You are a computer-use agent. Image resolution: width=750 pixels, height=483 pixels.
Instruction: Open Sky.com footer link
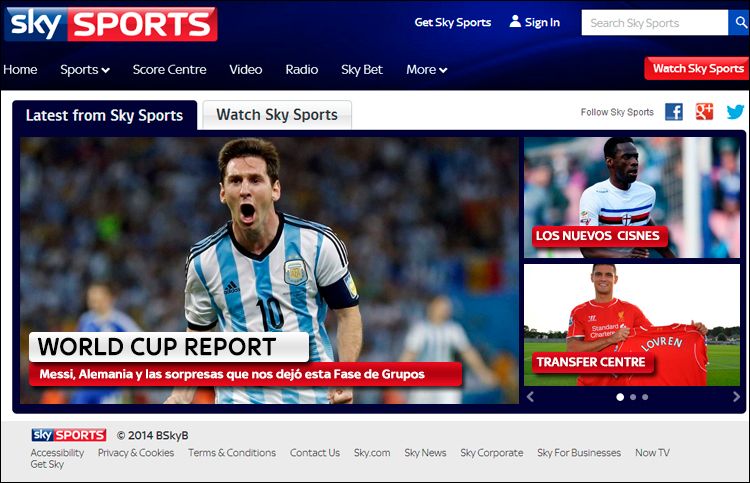click(x=372, y=452)
